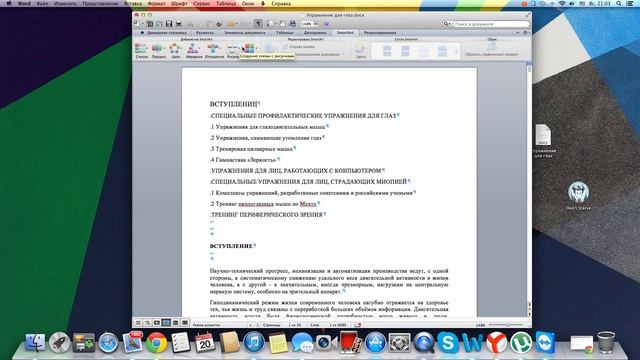Screen dimensions: 640x360
Task: Open Messages from the Dock
Action: (302, 342)
